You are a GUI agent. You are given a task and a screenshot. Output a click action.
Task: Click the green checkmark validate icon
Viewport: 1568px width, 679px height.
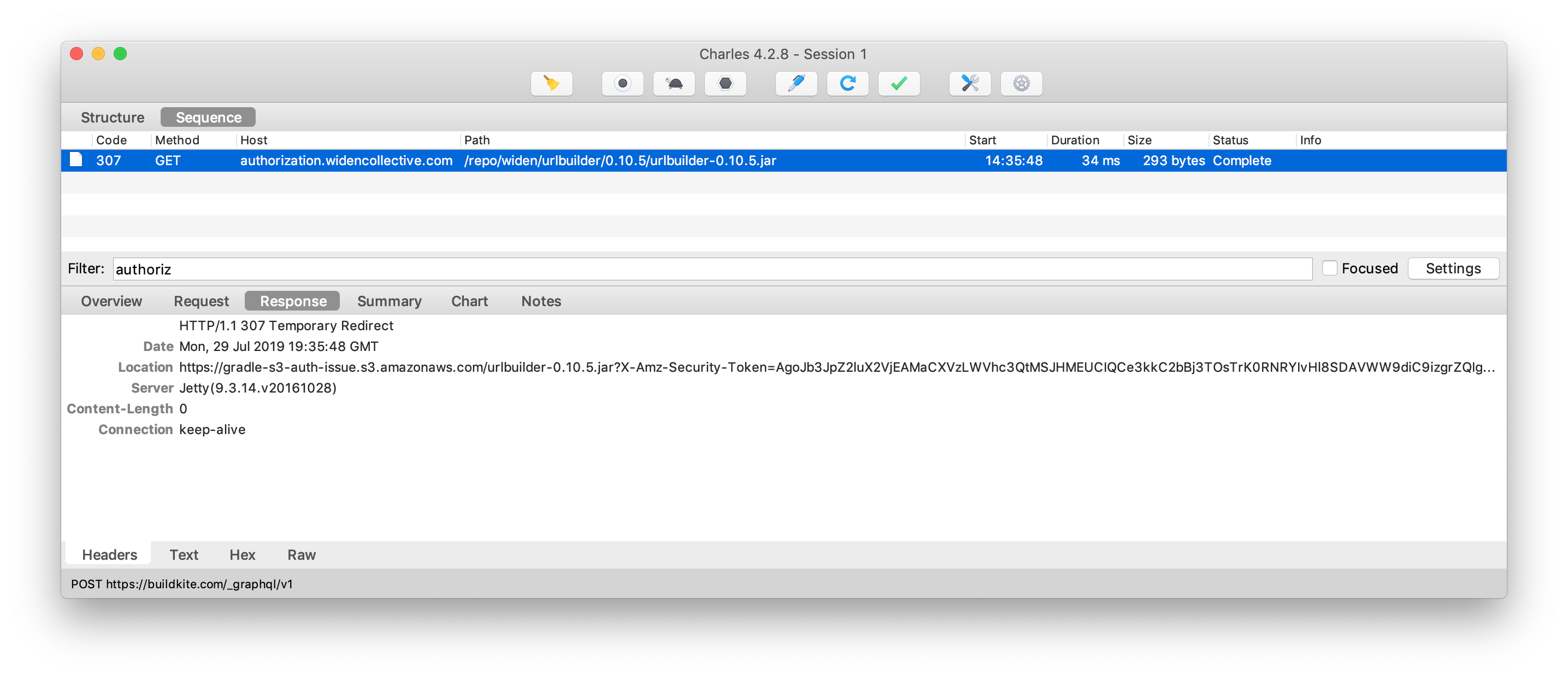click(x=899, y=84)
